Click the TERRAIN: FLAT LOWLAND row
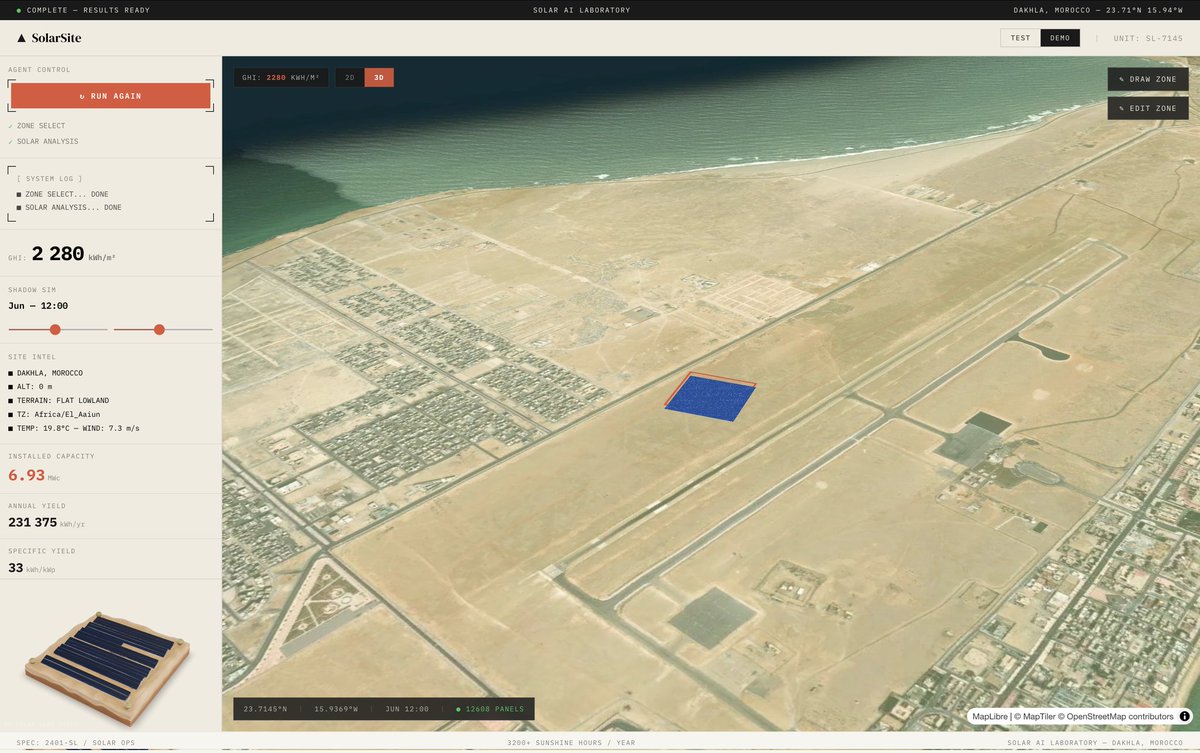This screenshot has width=1200, height=753. point(59,400)
